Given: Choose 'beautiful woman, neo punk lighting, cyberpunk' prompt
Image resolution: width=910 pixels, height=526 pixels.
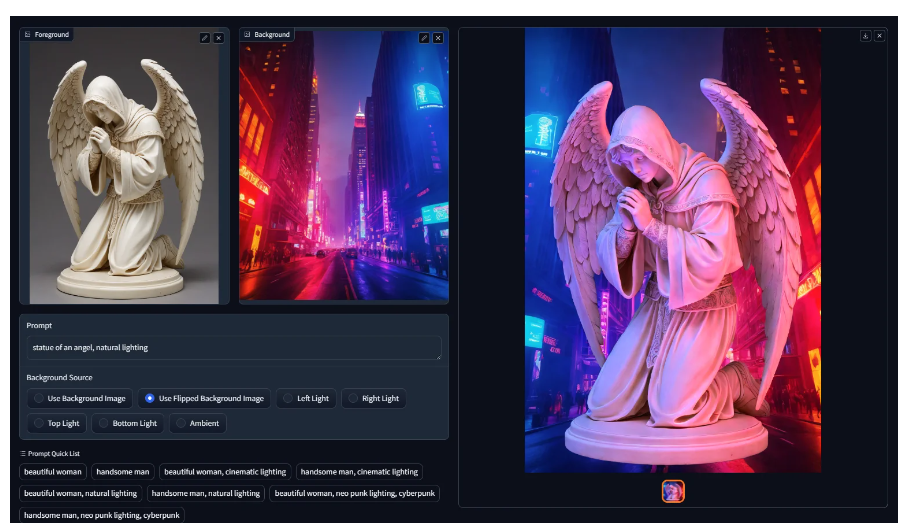Looking at the screenshot, I should coord(354,493).
